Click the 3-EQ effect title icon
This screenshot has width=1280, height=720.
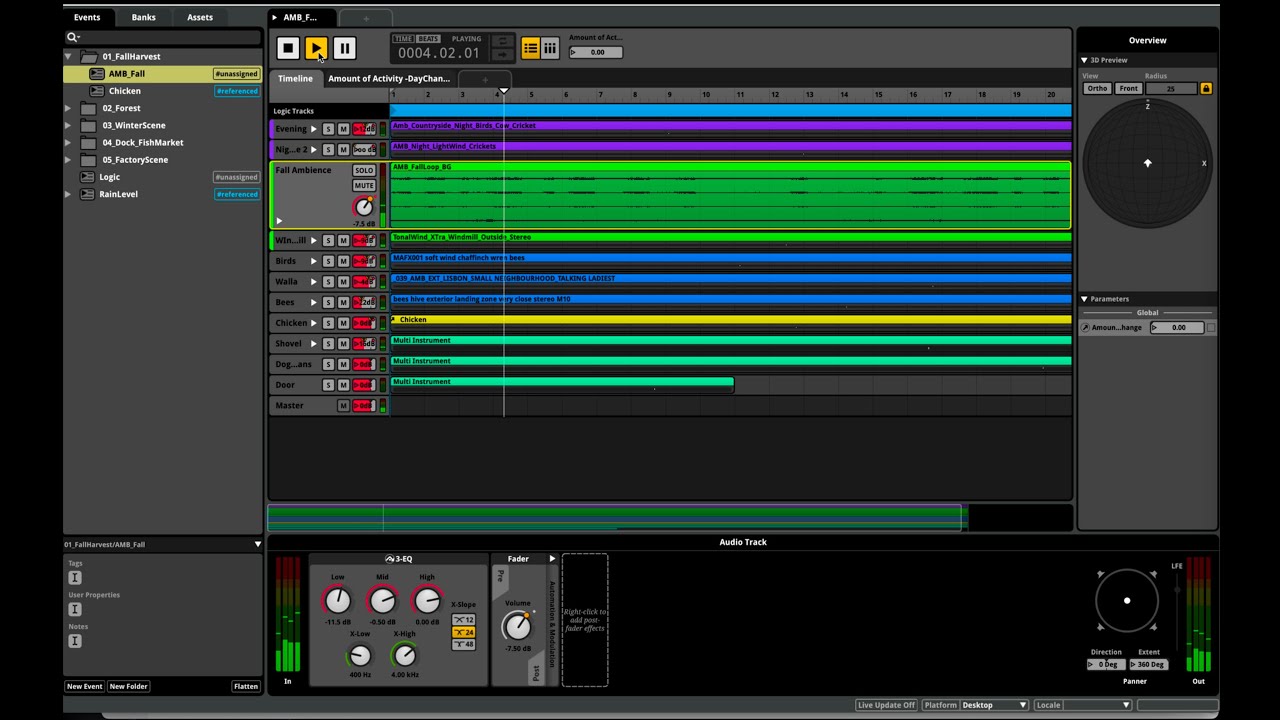390,559
